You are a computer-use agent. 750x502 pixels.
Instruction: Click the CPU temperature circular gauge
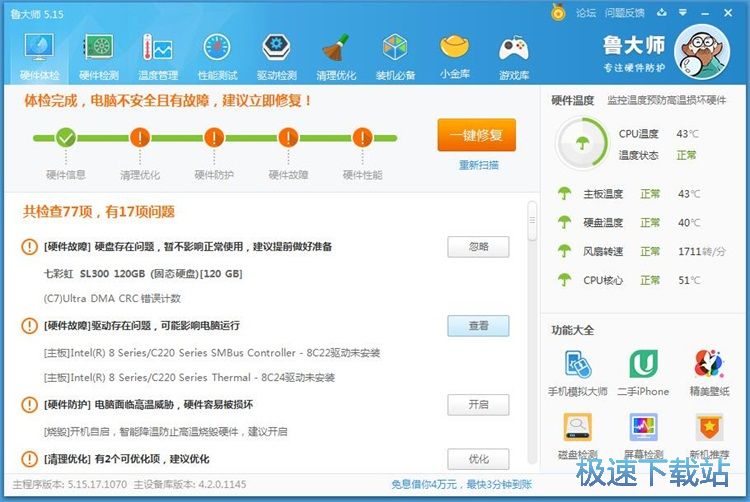(582, 142)
